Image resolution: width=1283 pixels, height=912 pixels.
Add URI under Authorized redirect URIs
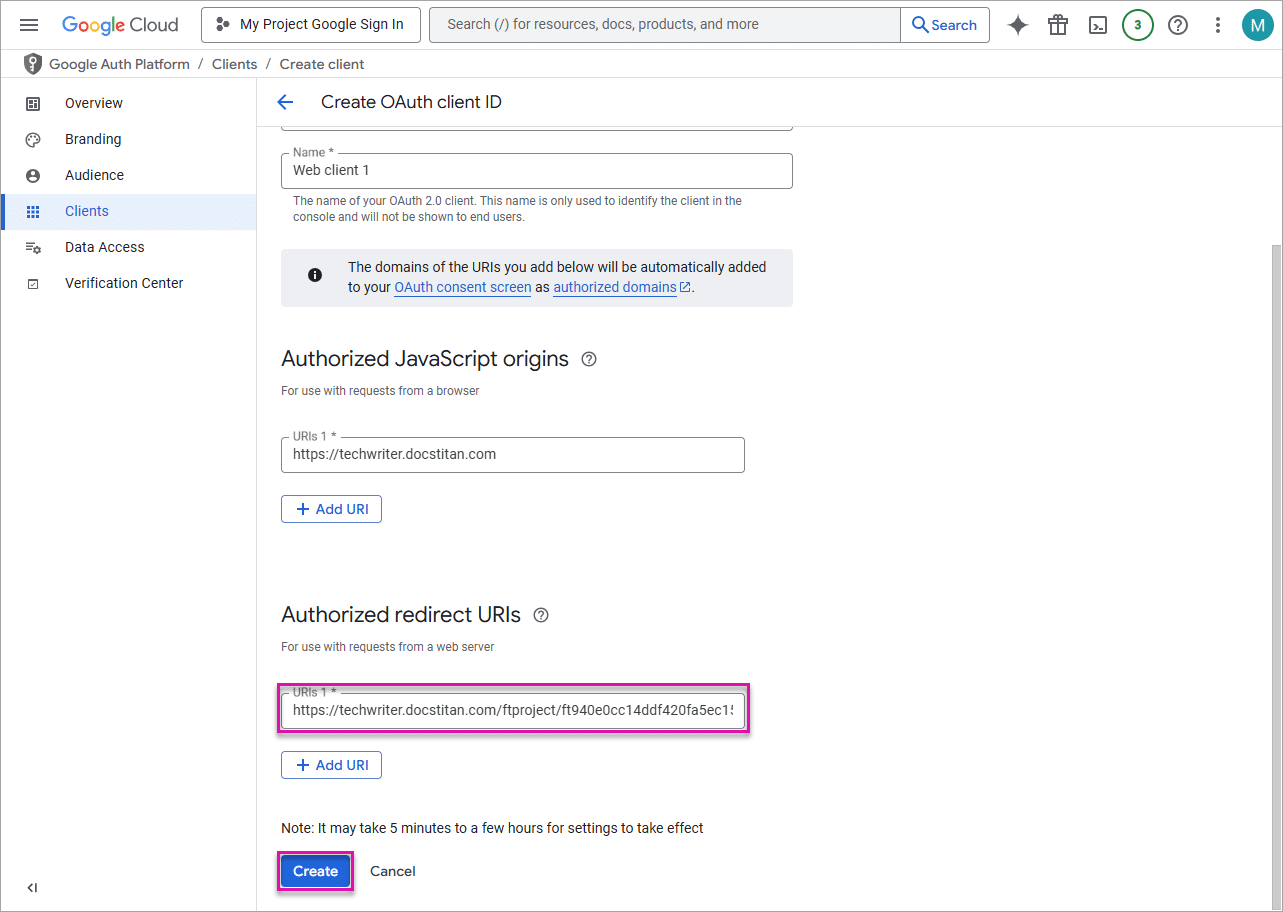tap(331, 765)
